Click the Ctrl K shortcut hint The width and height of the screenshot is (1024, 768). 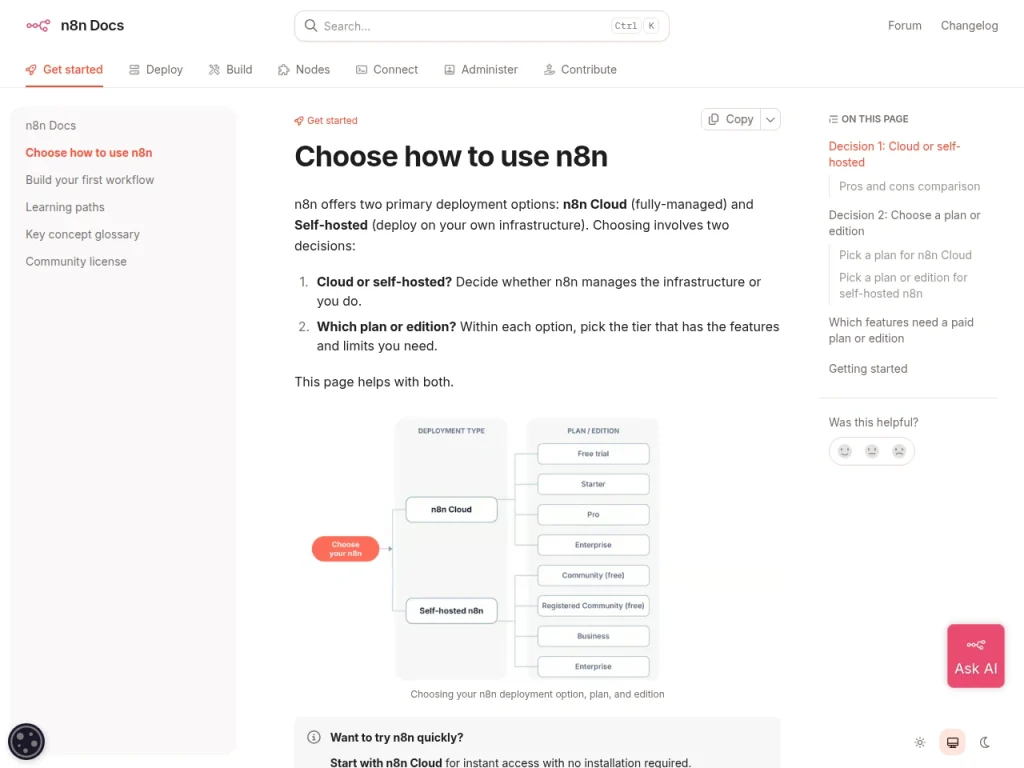[635, 25]
